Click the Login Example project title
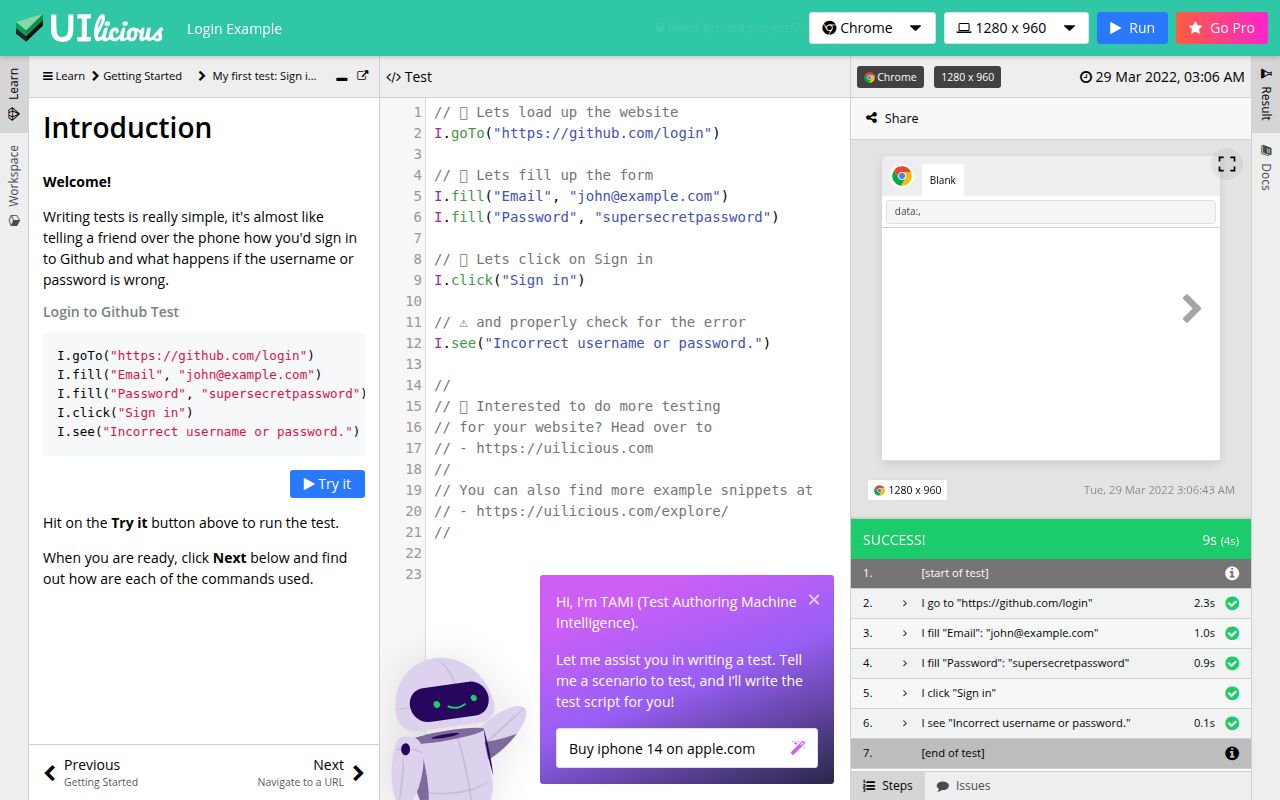The height and width of the screenshot is (800, 1280). click(234, 29)
